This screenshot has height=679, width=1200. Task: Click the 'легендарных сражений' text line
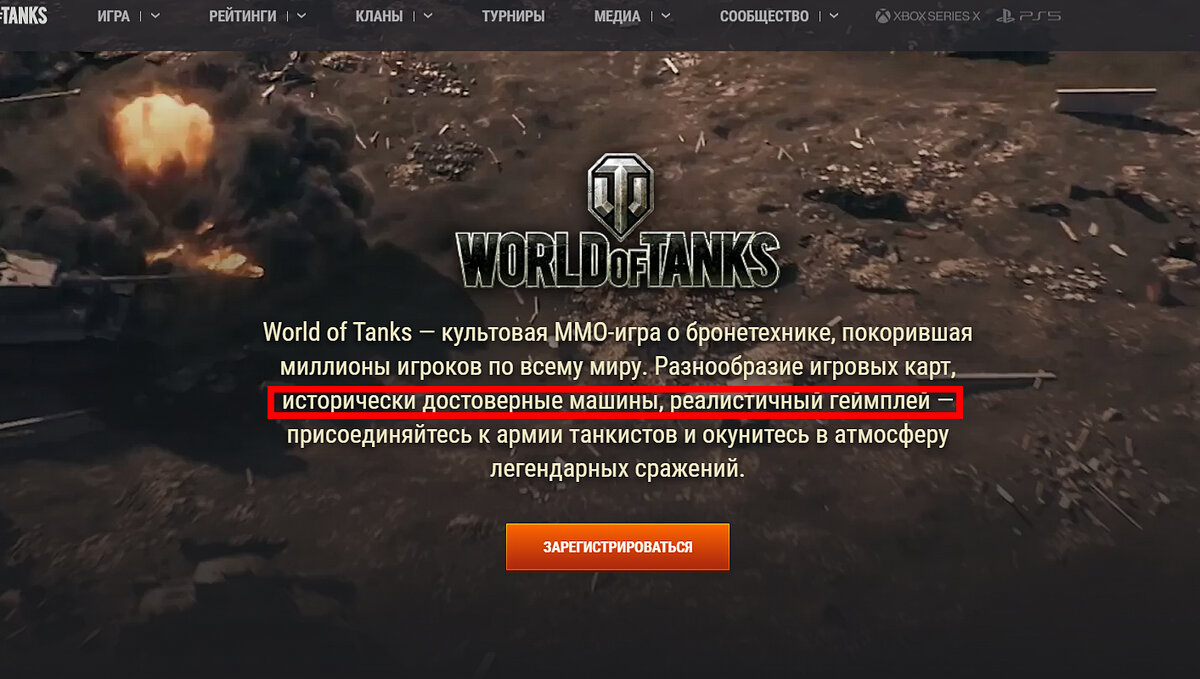[x=617, y=468]
